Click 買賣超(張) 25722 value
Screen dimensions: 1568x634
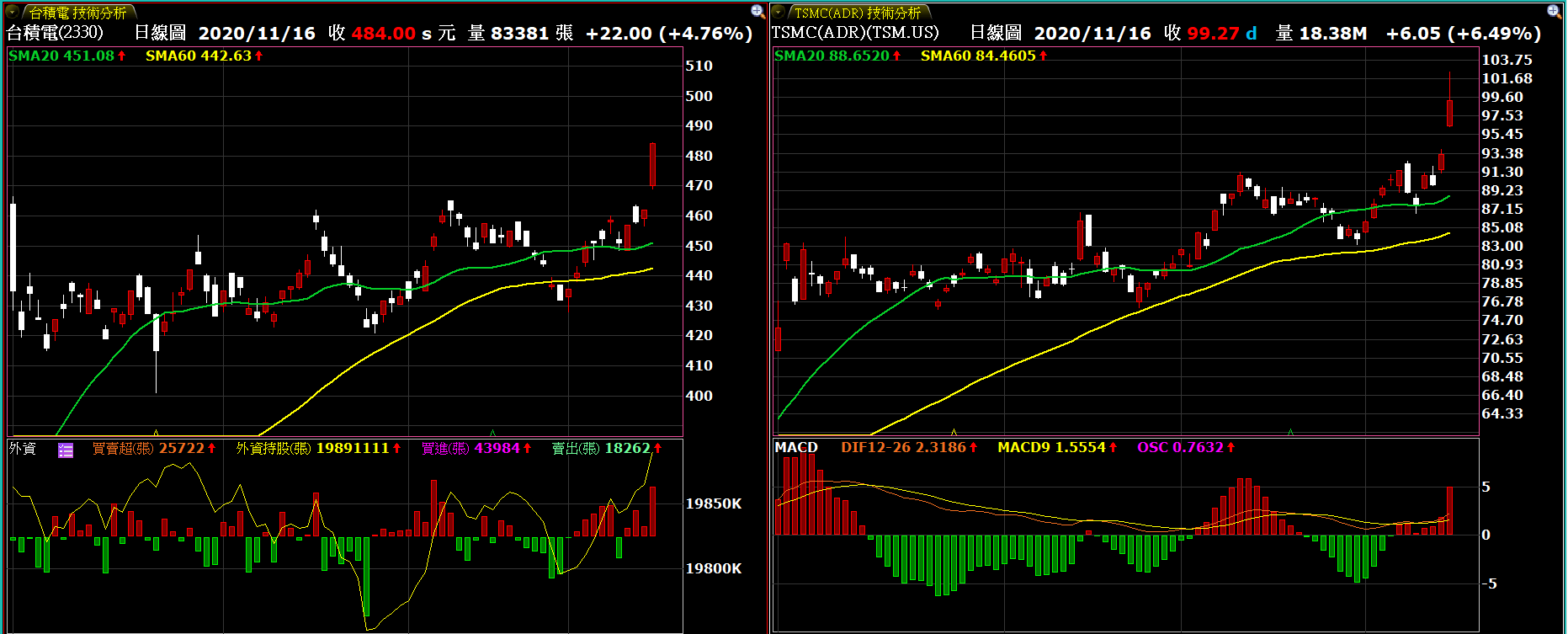point(154,448)
